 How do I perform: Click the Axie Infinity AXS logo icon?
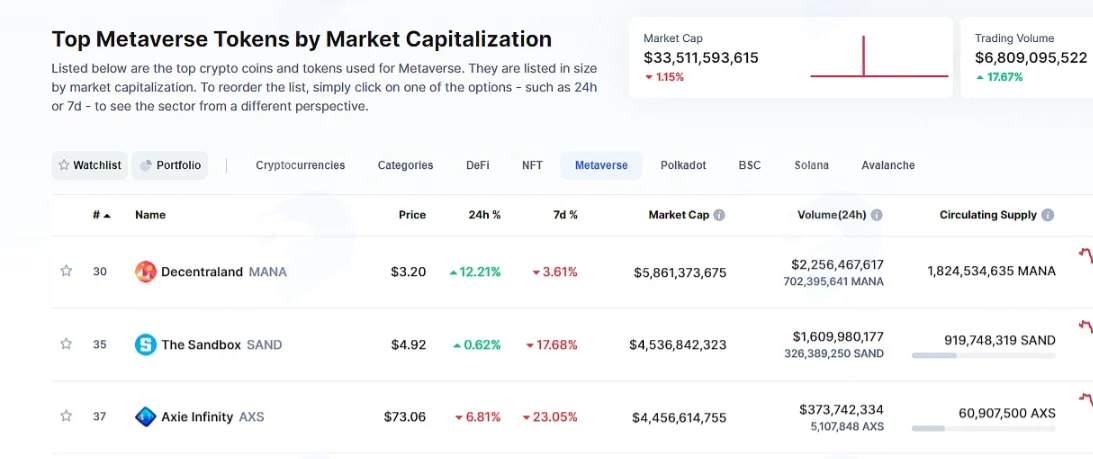[x=145, y=417]
